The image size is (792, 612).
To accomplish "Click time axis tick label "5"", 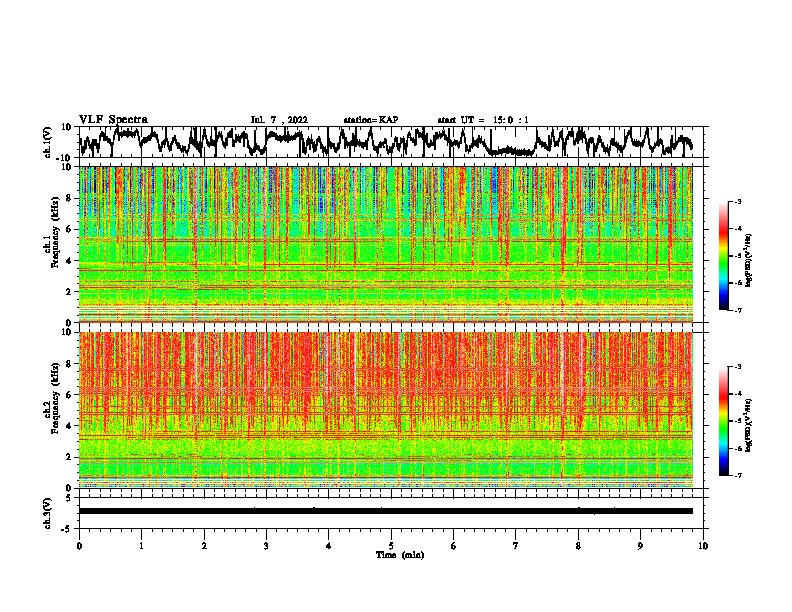I will point(391,546).
